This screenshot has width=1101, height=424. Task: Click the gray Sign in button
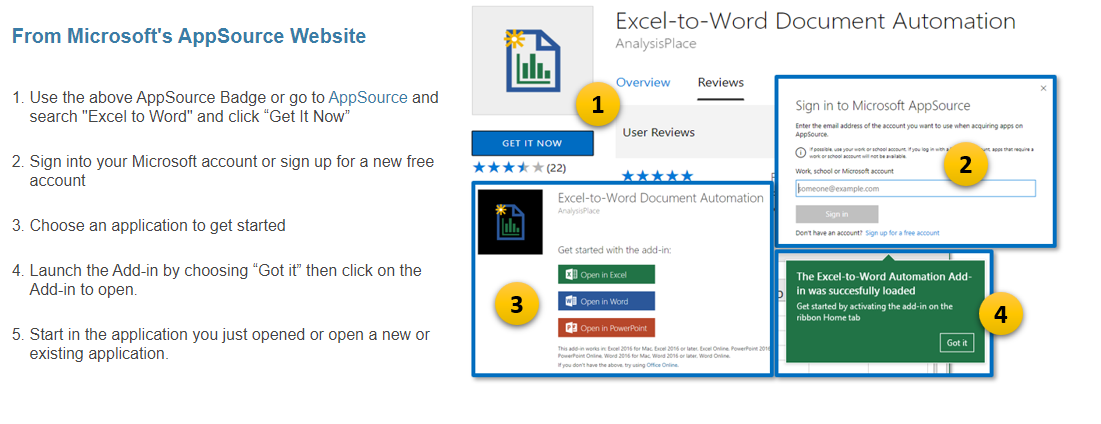(836, 214)
